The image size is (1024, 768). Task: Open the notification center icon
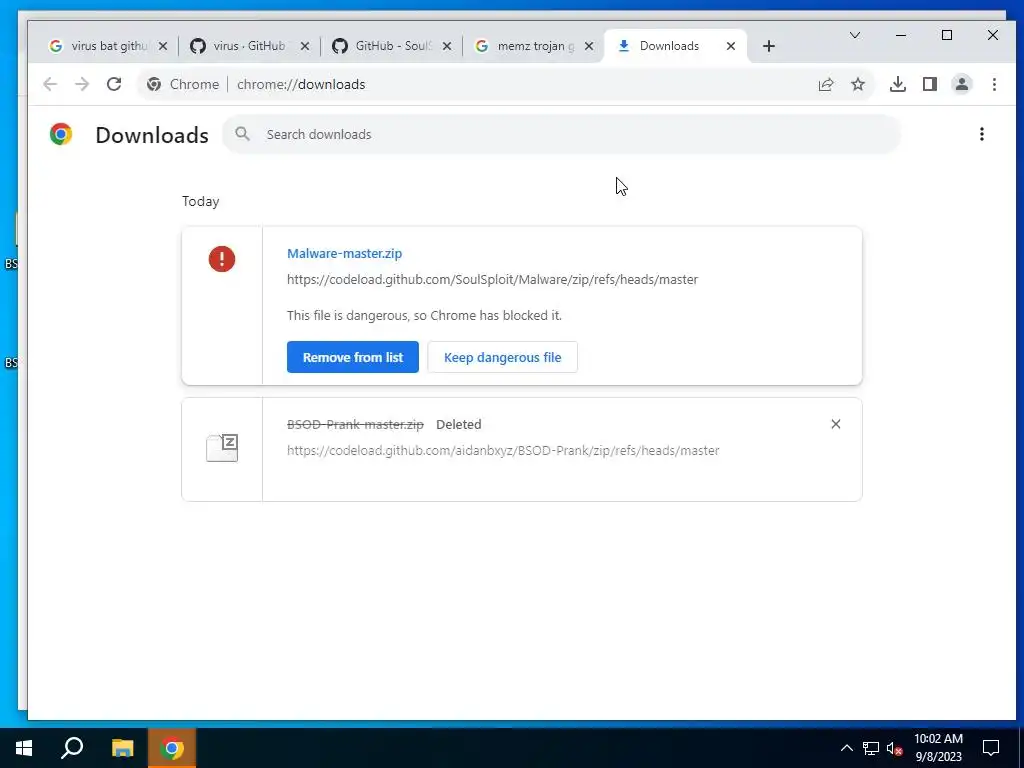point(991,748)
